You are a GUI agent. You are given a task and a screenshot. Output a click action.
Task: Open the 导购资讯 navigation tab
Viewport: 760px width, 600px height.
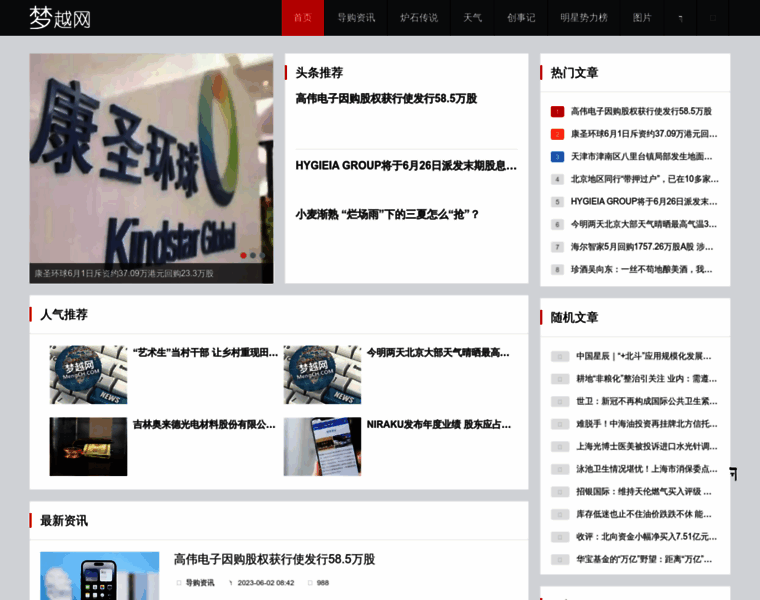pyautogui.click(x=356, y=18)
